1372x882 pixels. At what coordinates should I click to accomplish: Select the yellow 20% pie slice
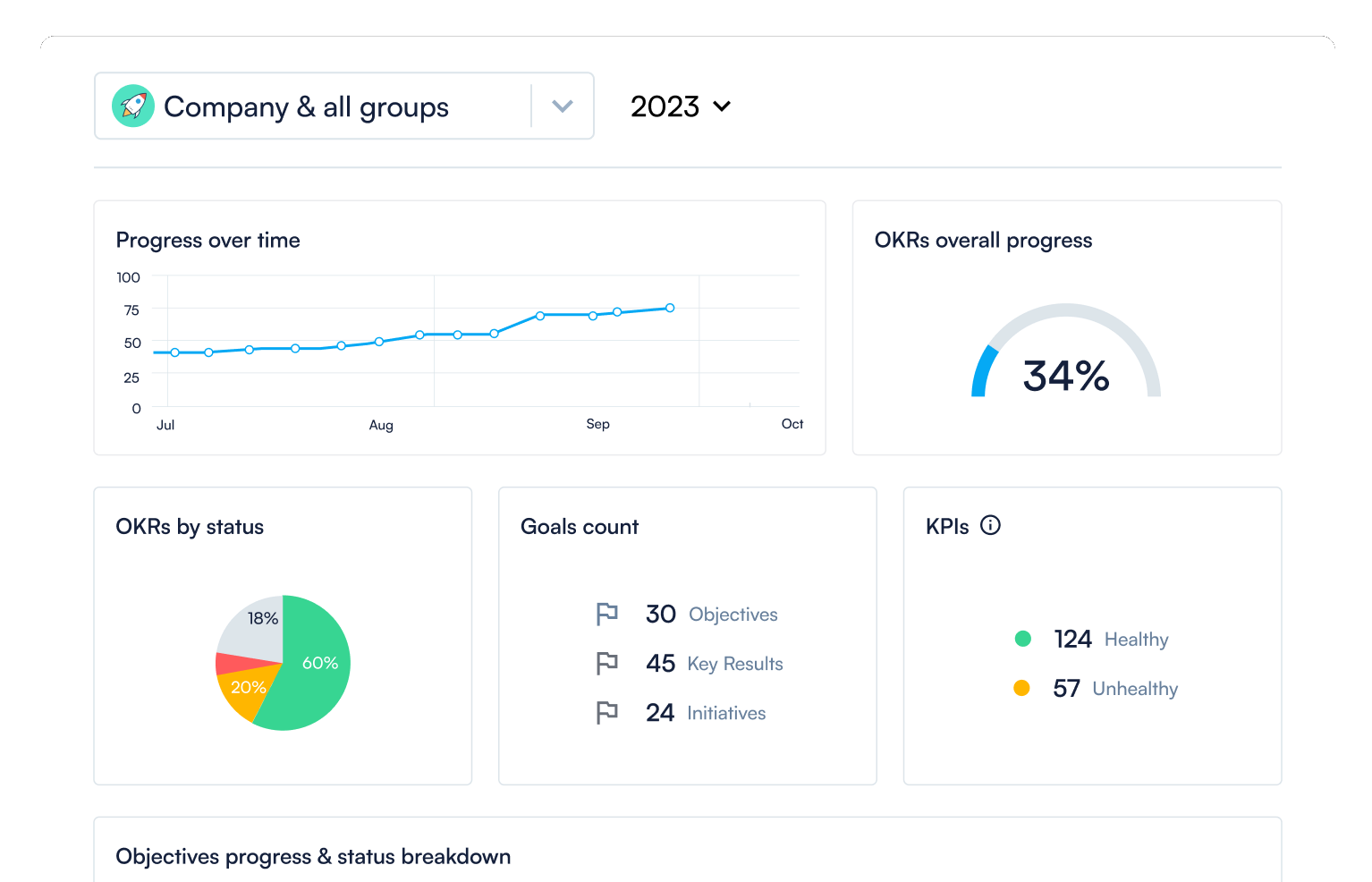point(245,691)
